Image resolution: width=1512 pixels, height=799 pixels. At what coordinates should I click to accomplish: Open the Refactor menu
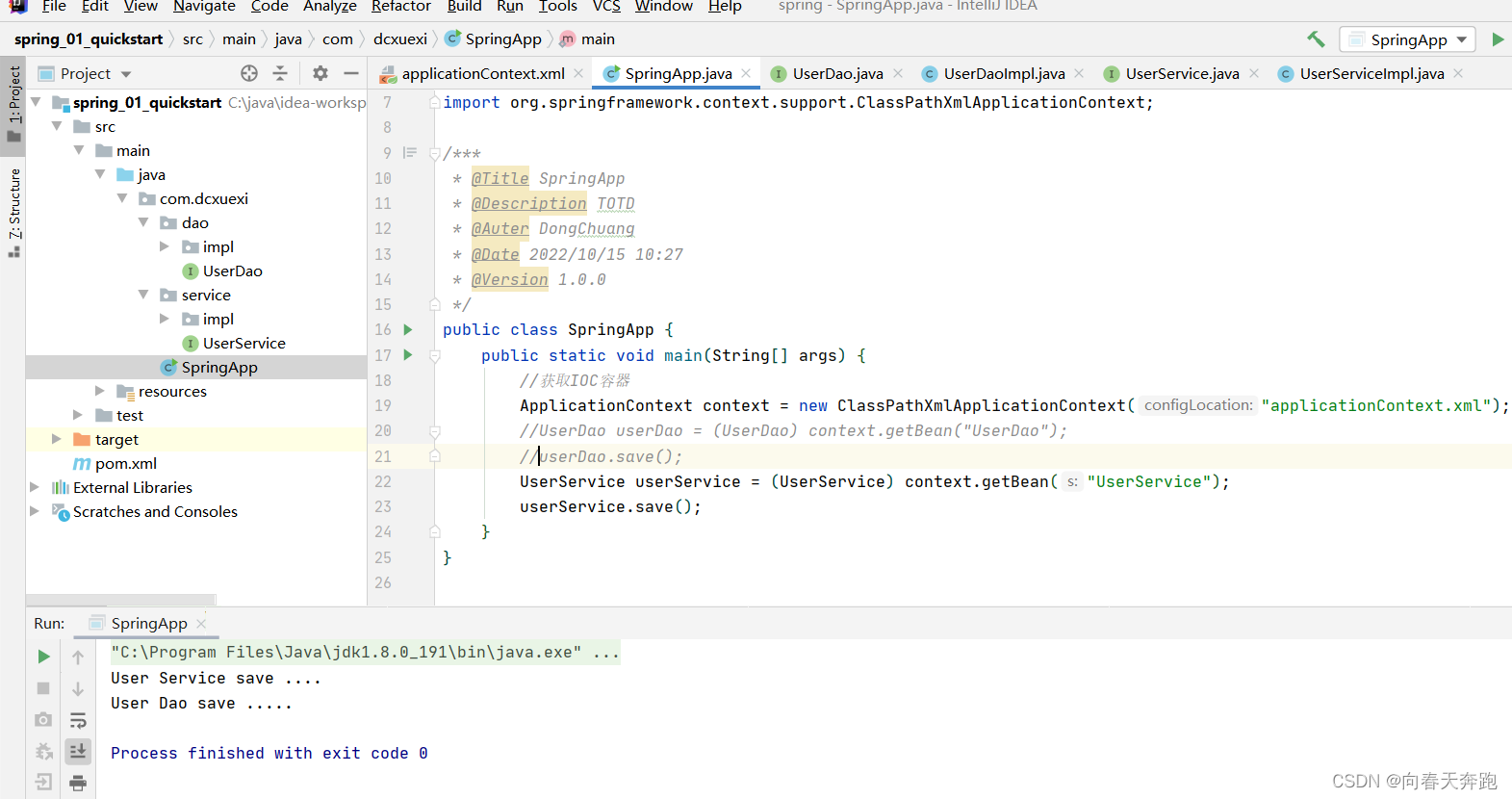click(x=400, y=7)
